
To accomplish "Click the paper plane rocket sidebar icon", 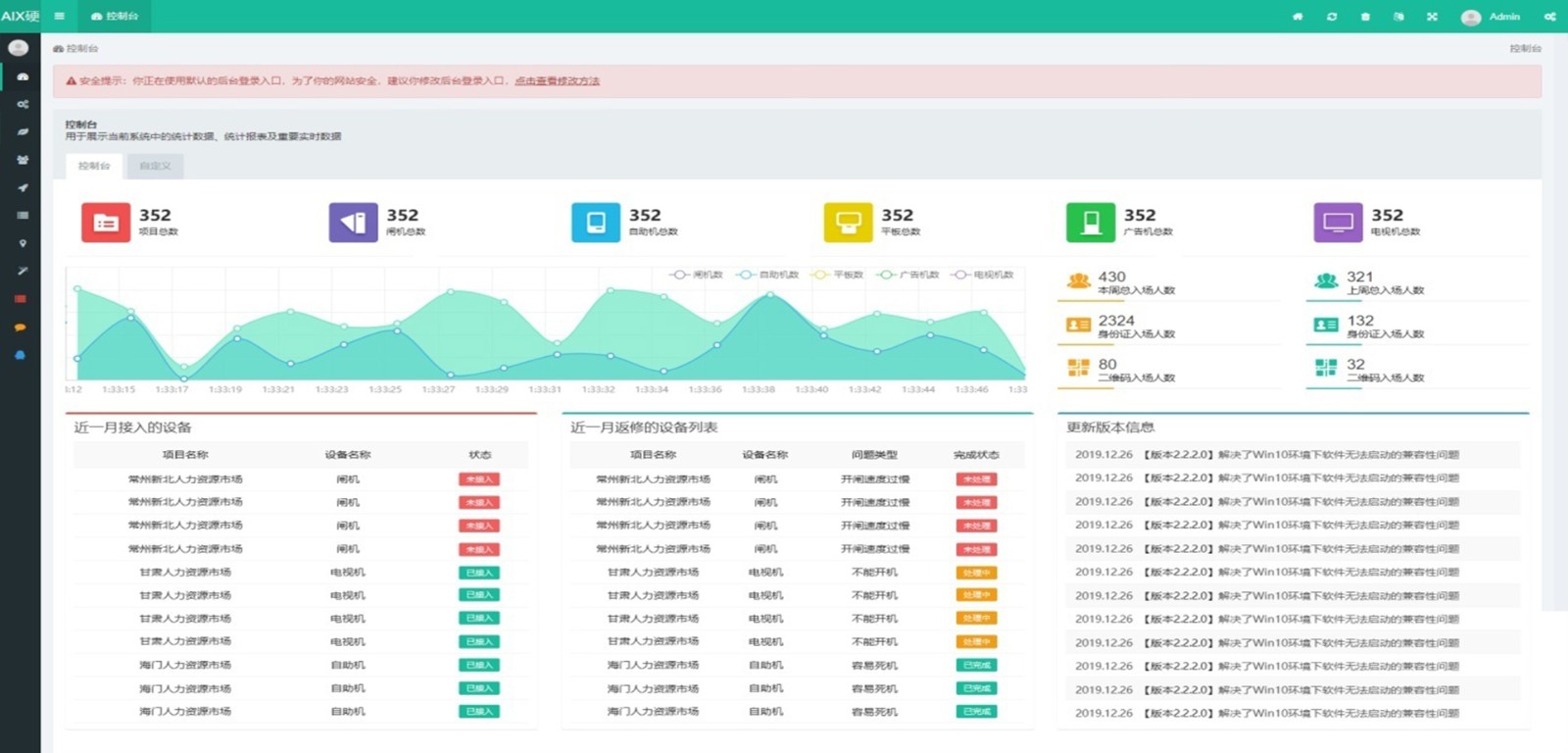I will point(22,187).
